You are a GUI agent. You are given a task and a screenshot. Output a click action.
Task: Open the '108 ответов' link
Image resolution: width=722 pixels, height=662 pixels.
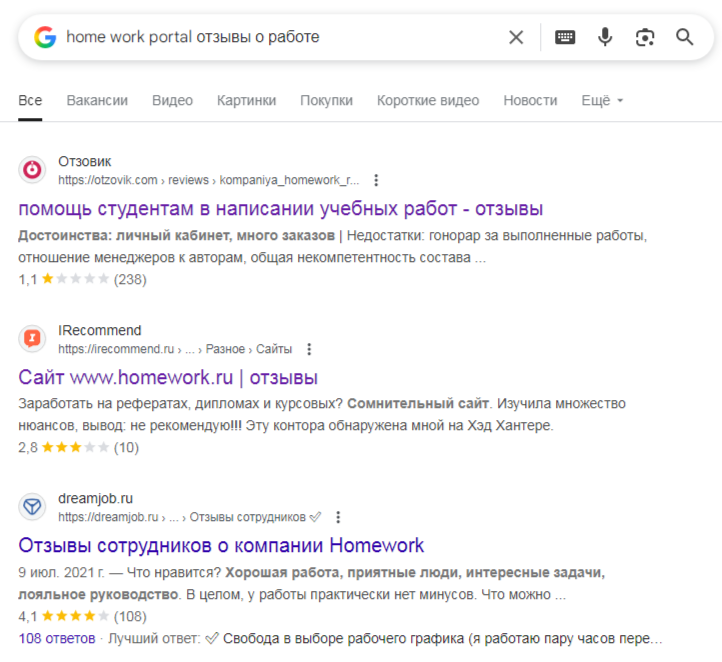click(x=57, y=638)
